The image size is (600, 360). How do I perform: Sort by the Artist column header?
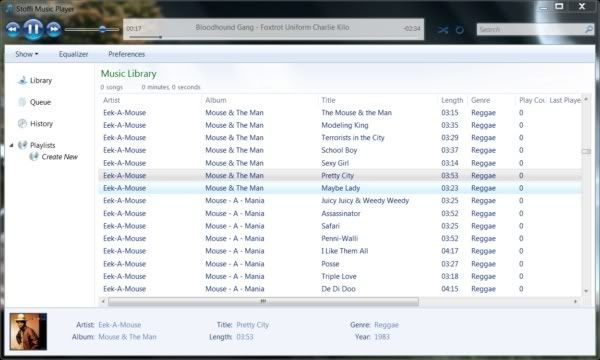pyautogui.click(x=111, y=100)
